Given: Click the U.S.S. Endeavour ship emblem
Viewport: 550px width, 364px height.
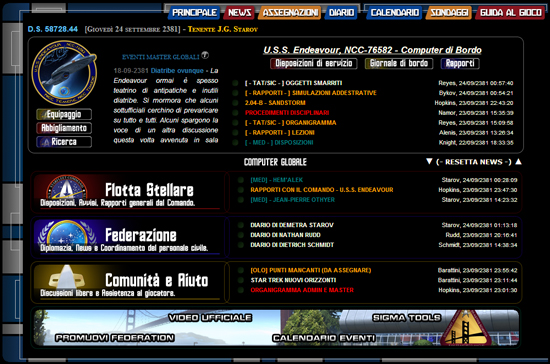Looking at the screenshot, I should click(x=64, y=73).
